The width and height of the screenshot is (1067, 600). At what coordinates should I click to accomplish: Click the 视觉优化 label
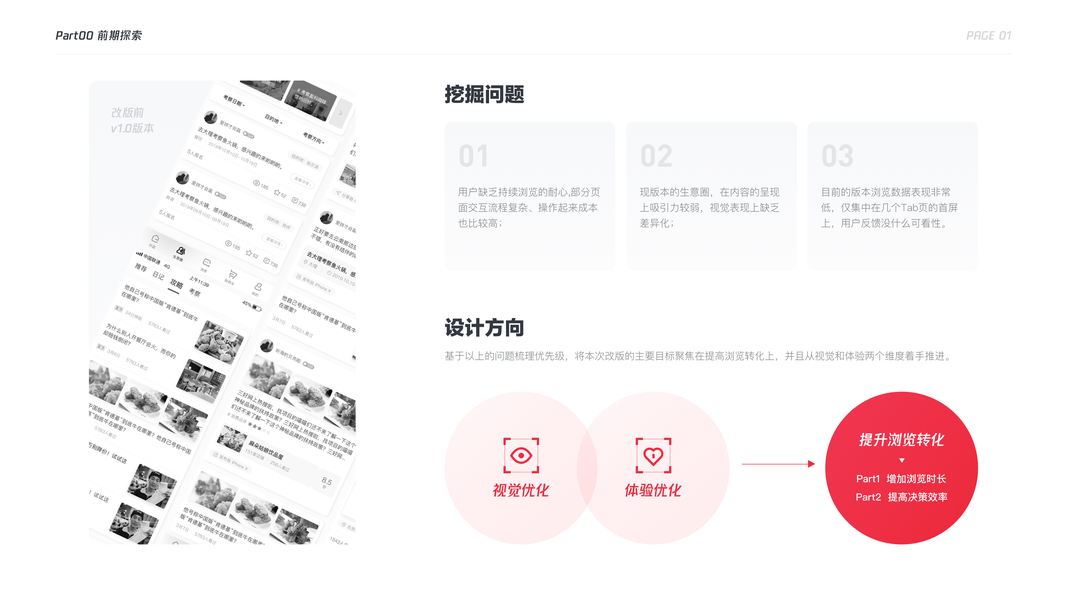[521, 490]
